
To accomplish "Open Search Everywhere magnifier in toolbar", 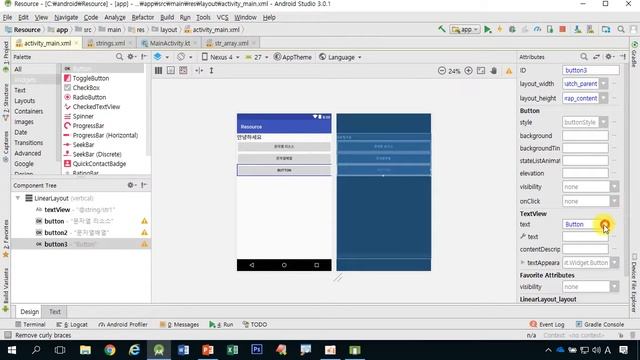I will click(621, 29).
